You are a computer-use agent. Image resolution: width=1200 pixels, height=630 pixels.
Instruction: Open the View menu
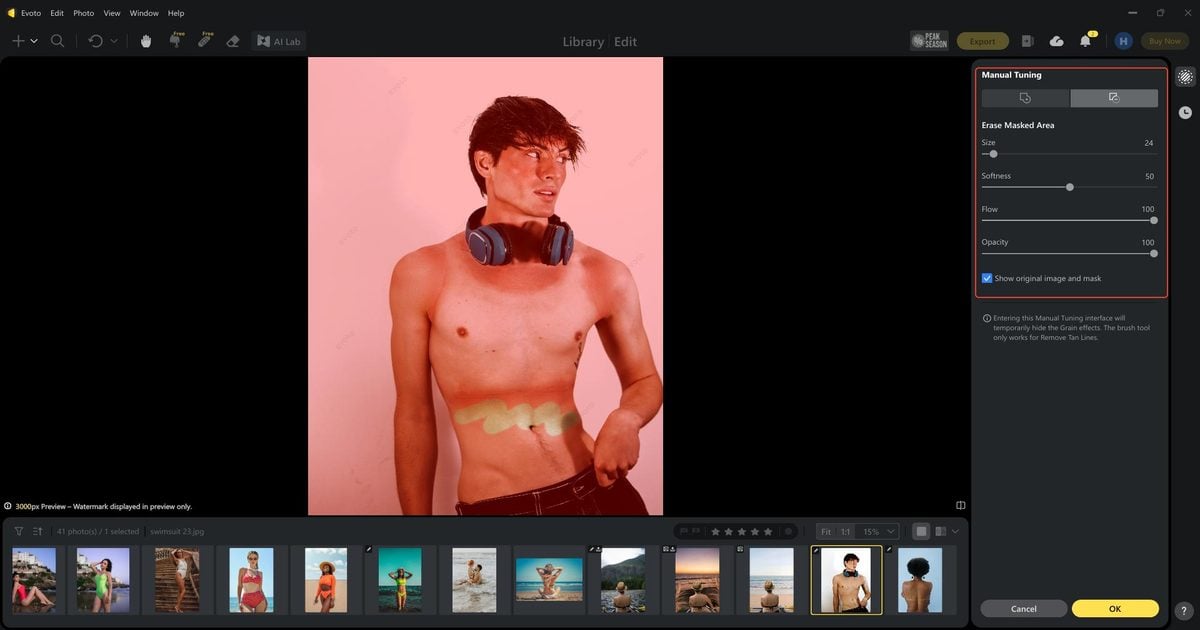click(x=112, y=13)
